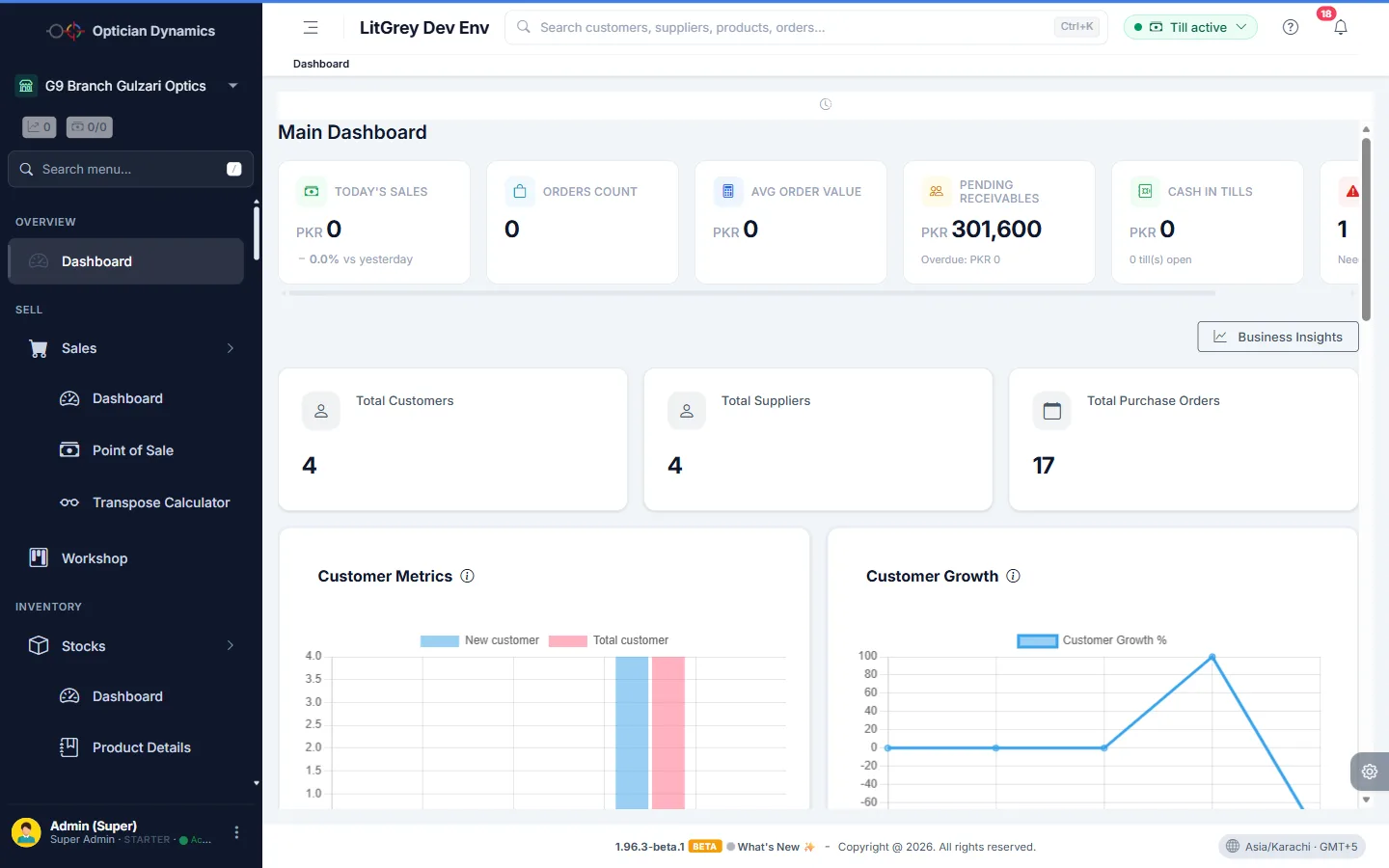Click the 0 chart badge in sidebar

click(x=40, y=127)
